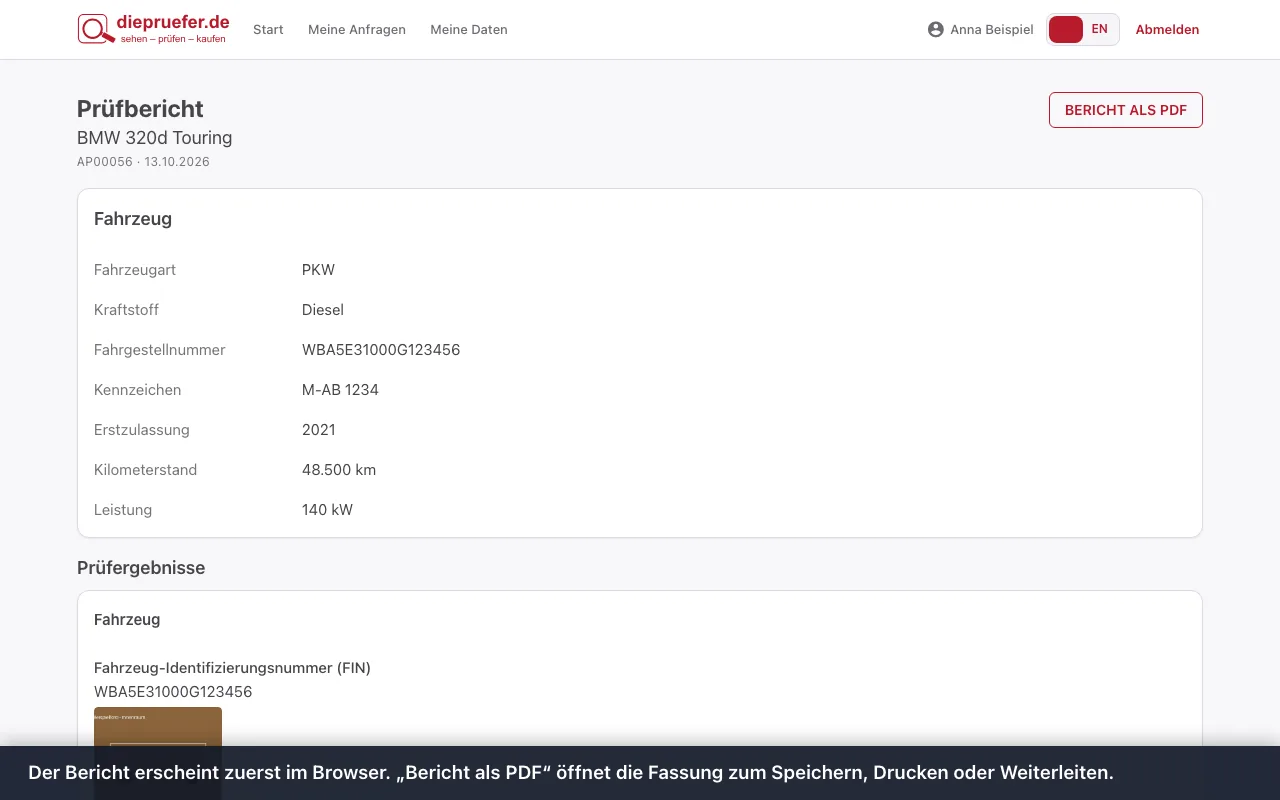Click the Kilometerstand label

[x=145, y=470]
